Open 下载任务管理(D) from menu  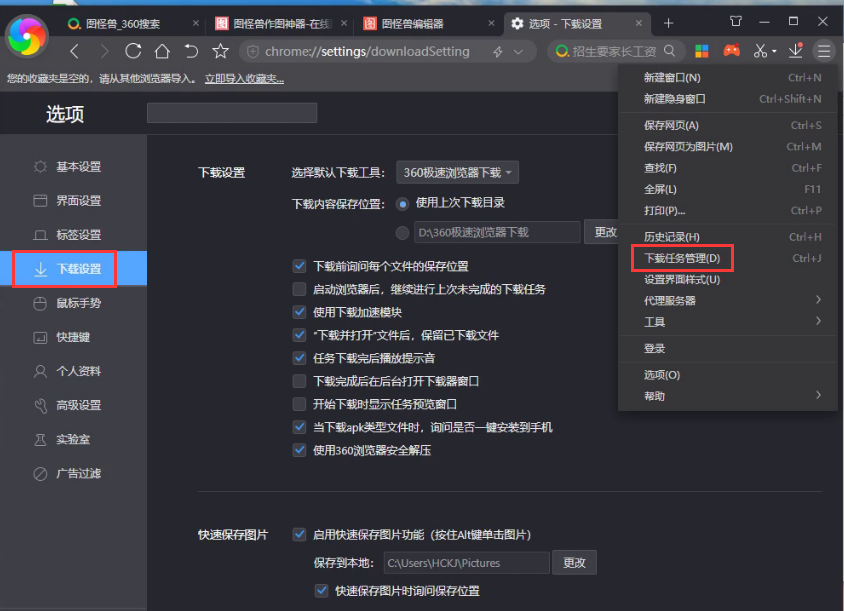tap(728, 258)
